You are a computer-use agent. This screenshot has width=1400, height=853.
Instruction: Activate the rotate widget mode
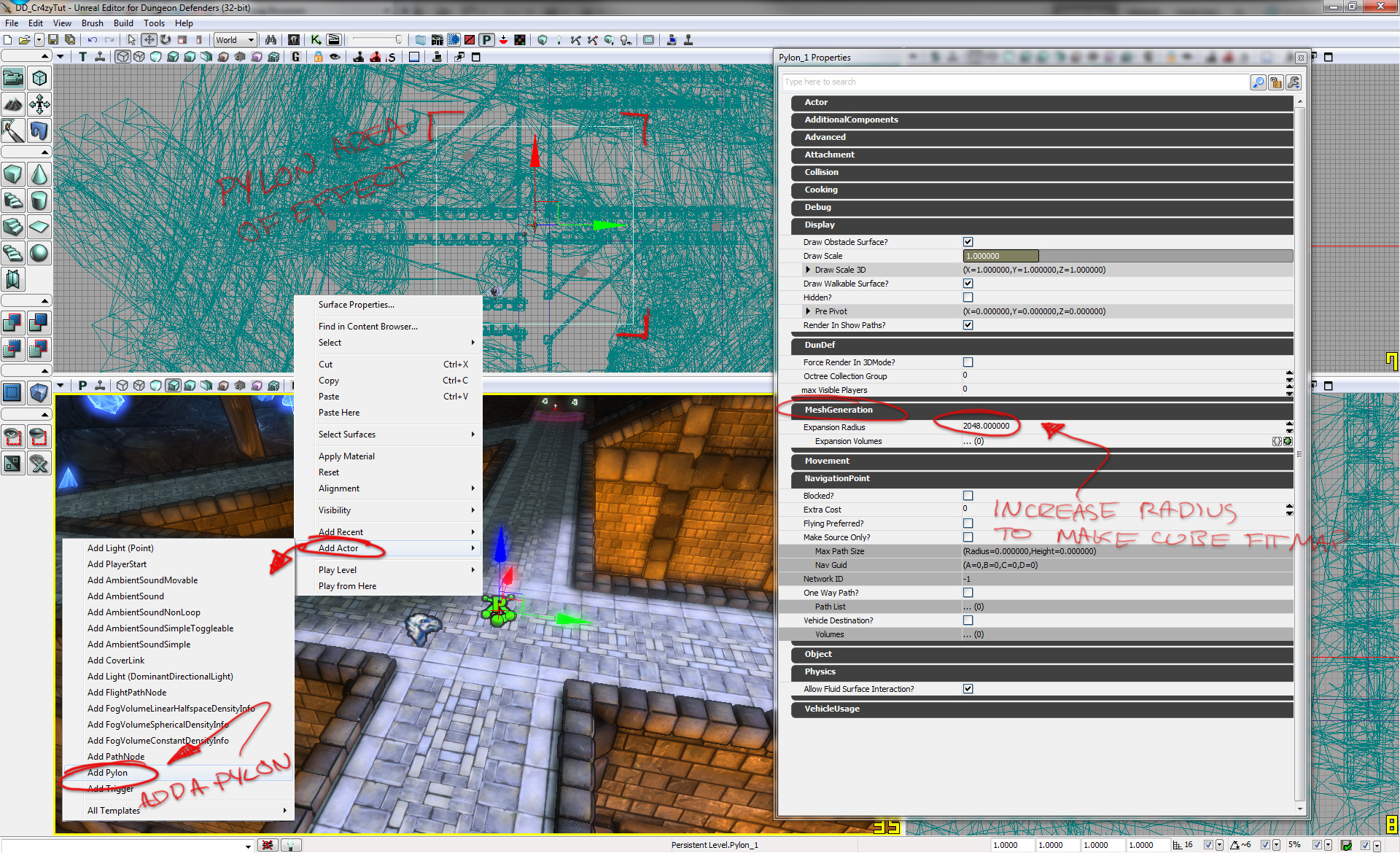click(x=166, y=40)
